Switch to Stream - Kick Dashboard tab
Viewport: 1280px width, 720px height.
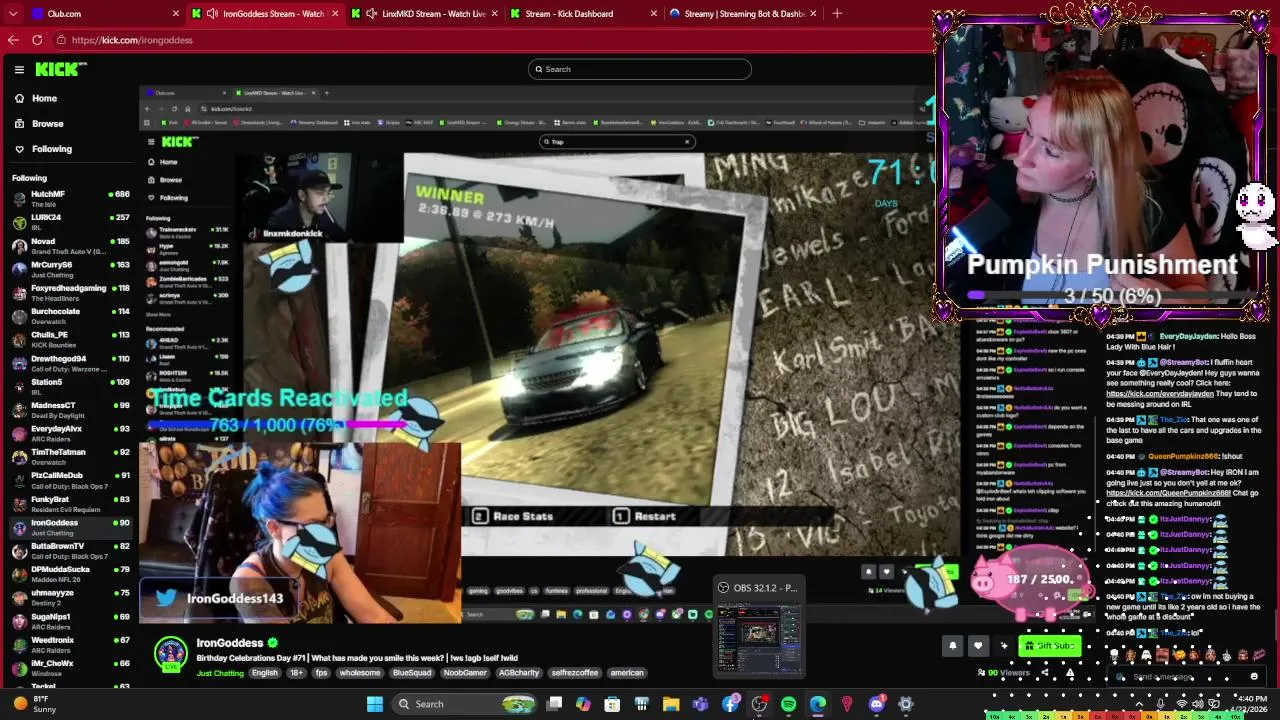[x=583, y=14]
